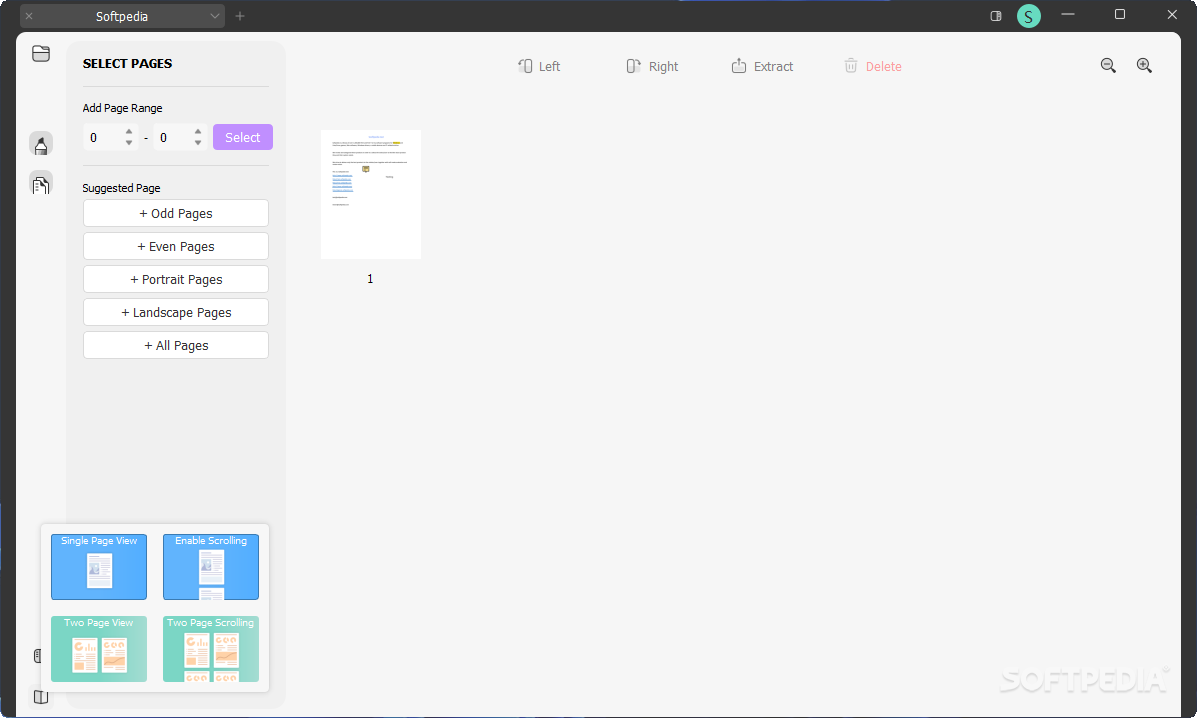Open the user account avatar S
The image size is (1197, 718).
pos(1029,16)
